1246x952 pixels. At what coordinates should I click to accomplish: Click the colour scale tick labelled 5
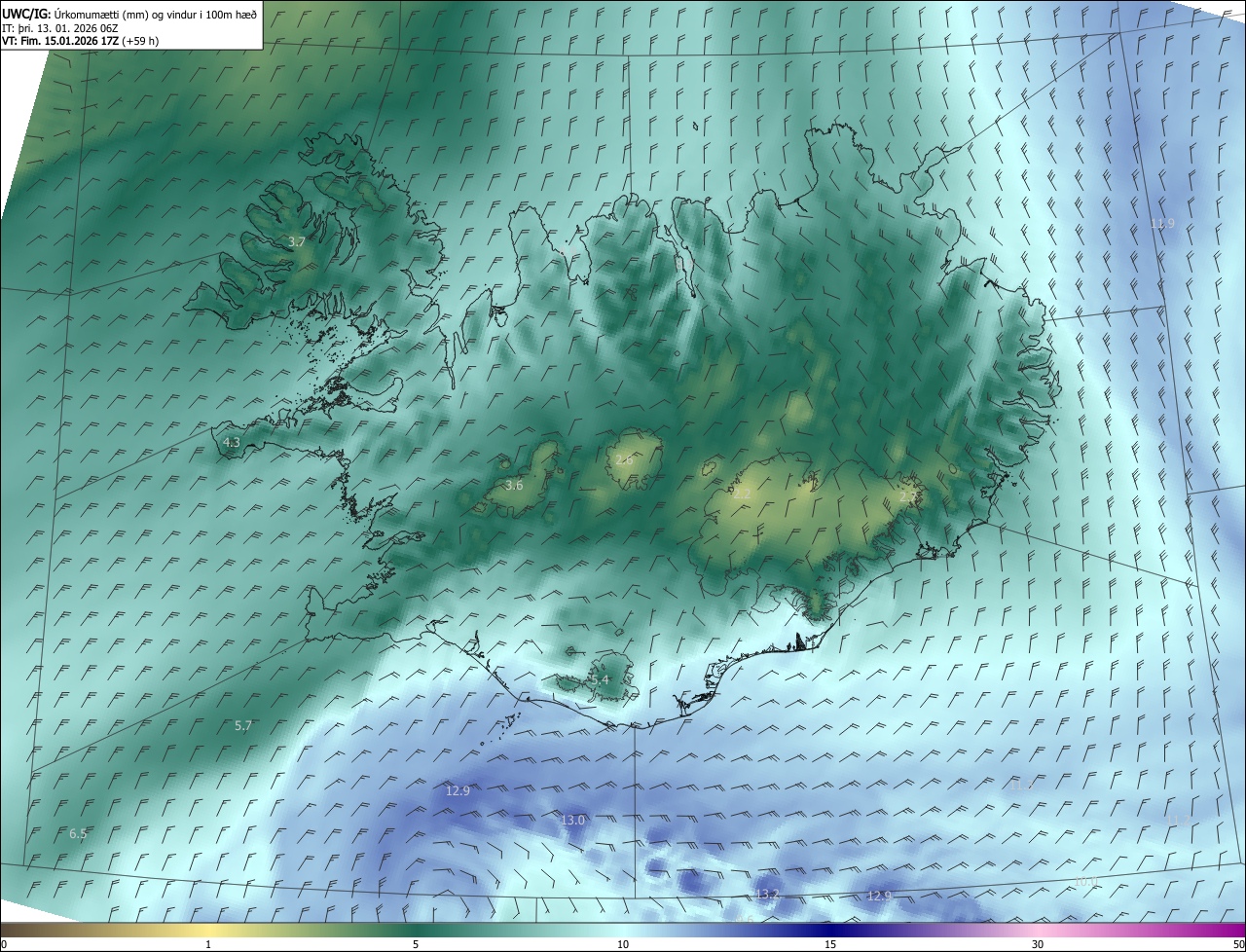(416, 944)
